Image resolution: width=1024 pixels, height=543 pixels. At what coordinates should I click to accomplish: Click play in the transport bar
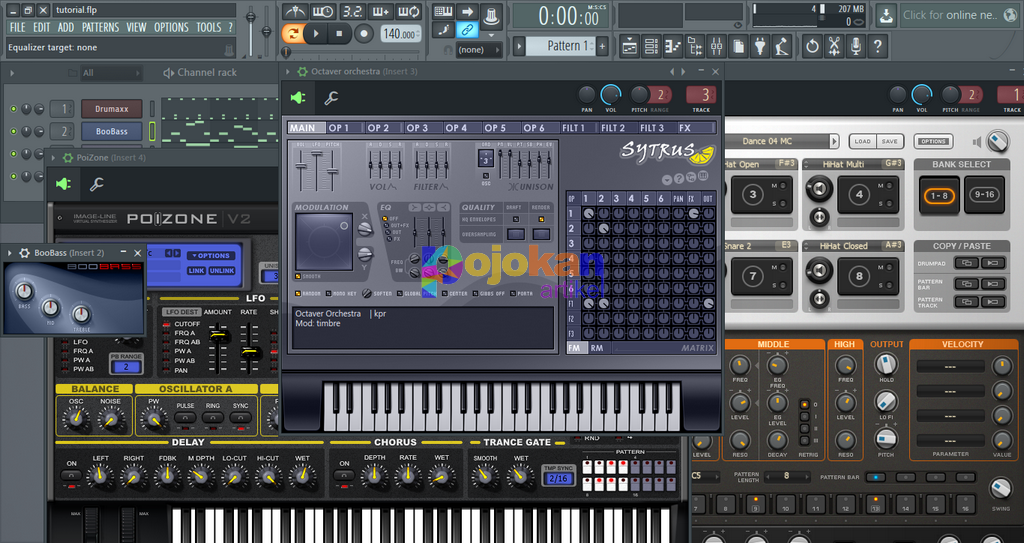pos(316,33)
